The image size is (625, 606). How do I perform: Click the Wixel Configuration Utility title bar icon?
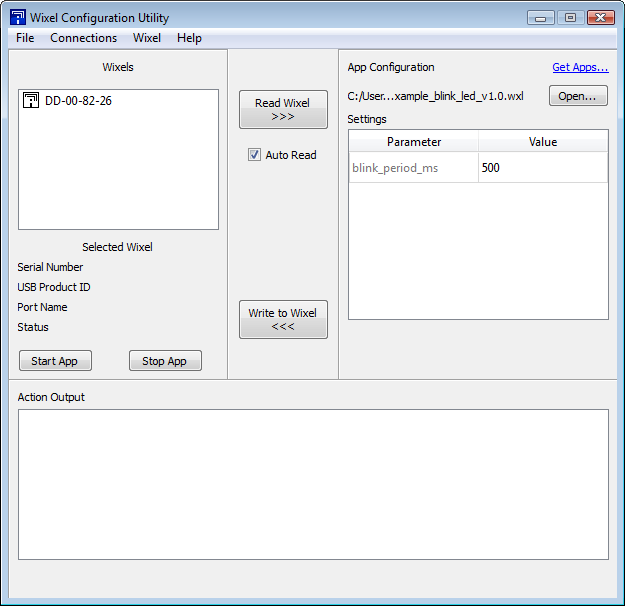[x=18, y=18]
